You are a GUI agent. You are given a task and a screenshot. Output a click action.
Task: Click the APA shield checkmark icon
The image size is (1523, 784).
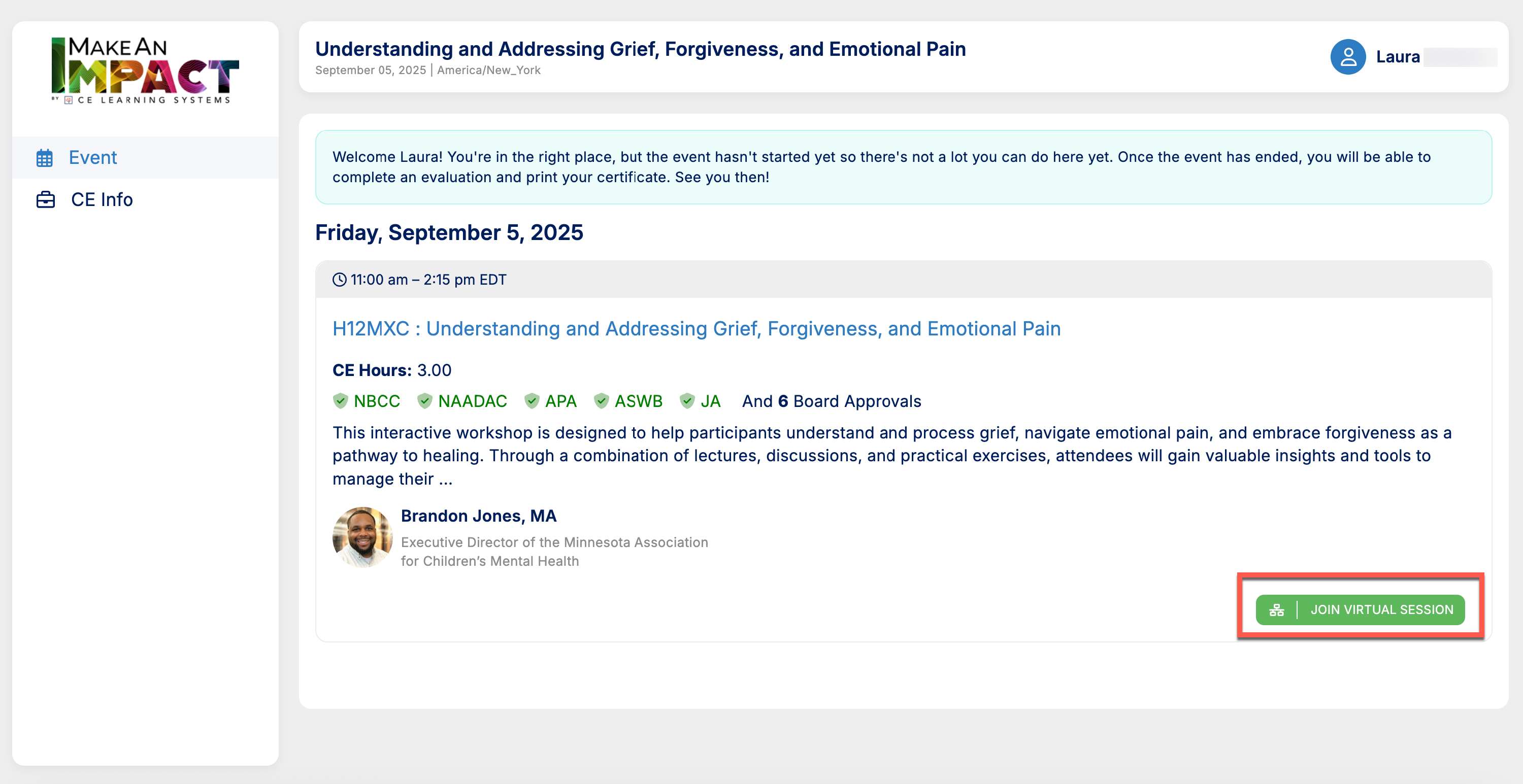(532, 401)
